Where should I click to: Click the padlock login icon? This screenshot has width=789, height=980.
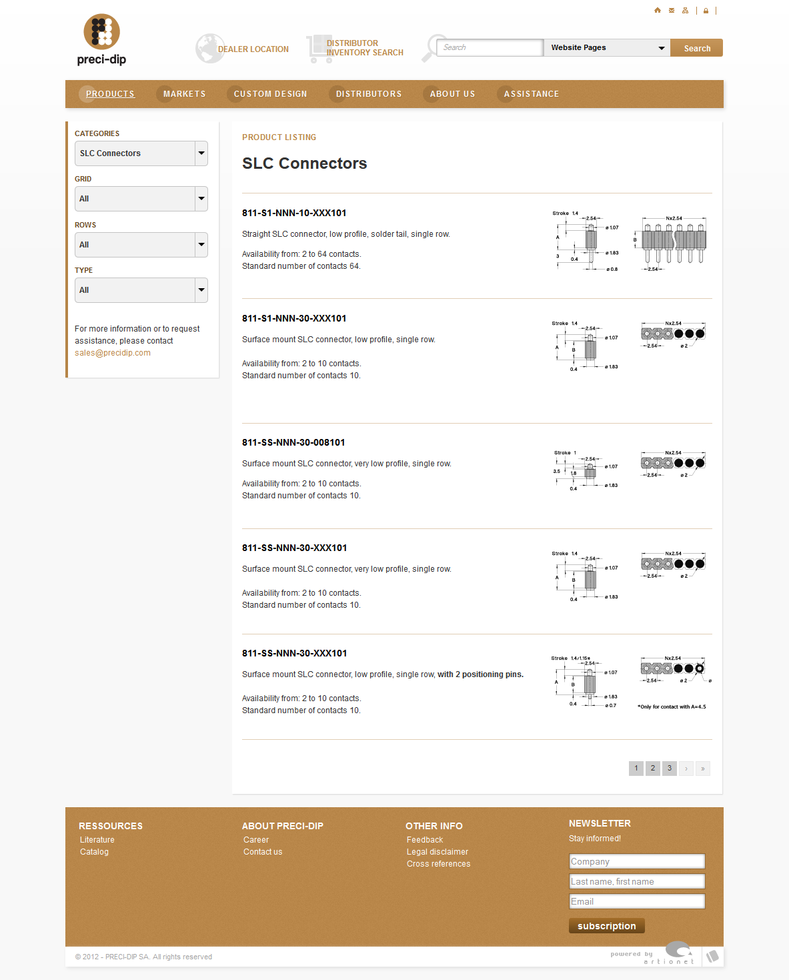706,11
